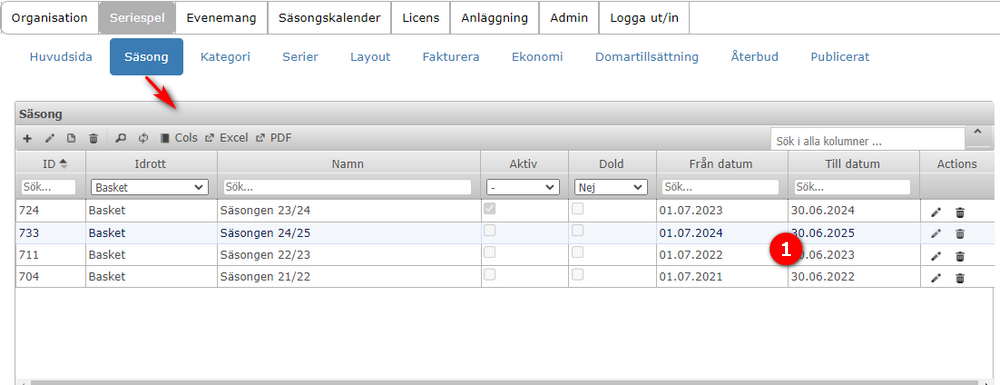This screenshot has height=385, width=1000.
Task: Open the Anläggning menu
Action: click(495, 18)
